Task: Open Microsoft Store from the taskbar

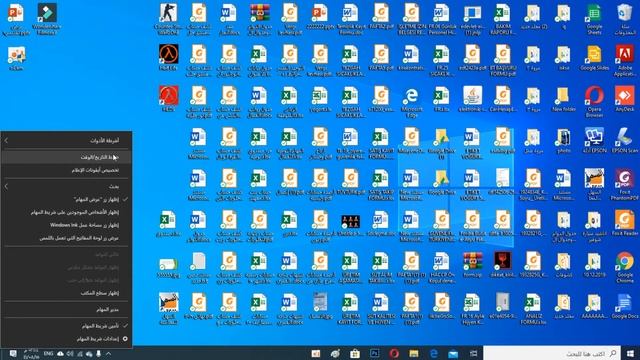Action: pos(355,353)
